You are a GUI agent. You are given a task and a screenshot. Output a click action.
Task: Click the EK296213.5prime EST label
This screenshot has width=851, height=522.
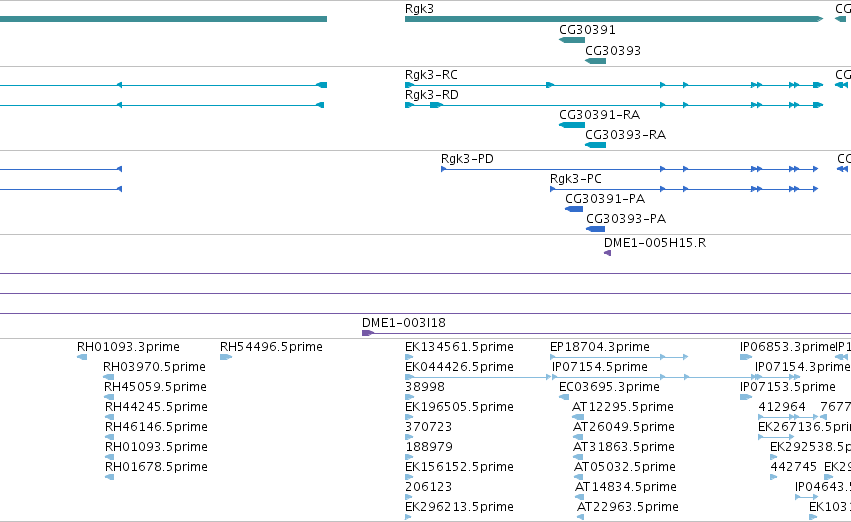(459, 507)
